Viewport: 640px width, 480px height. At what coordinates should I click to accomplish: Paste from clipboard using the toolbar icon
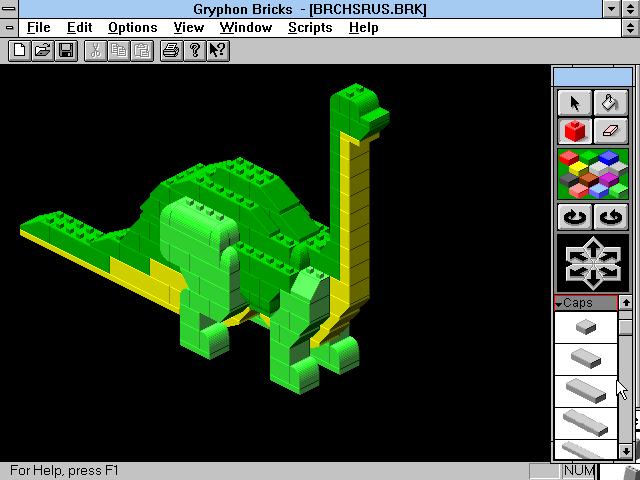[142, 51]
